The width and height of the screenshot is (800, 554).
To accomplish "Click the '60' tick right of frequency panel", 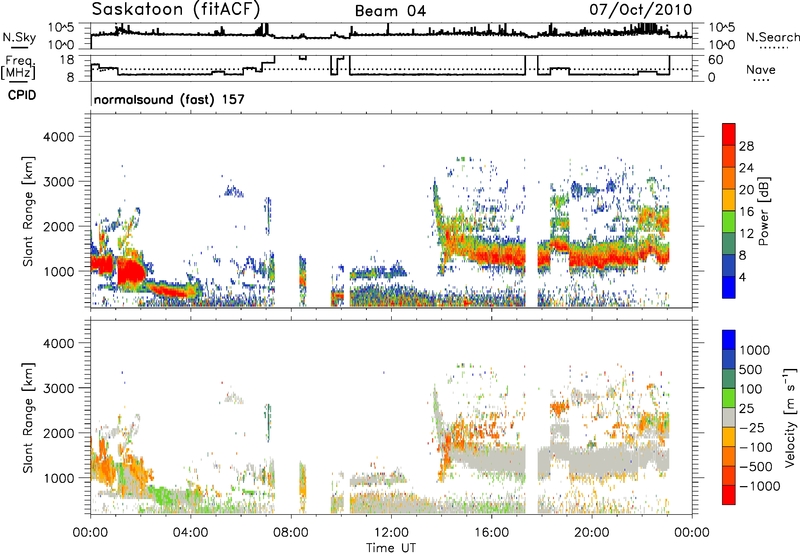I will (x=715, y=60).
